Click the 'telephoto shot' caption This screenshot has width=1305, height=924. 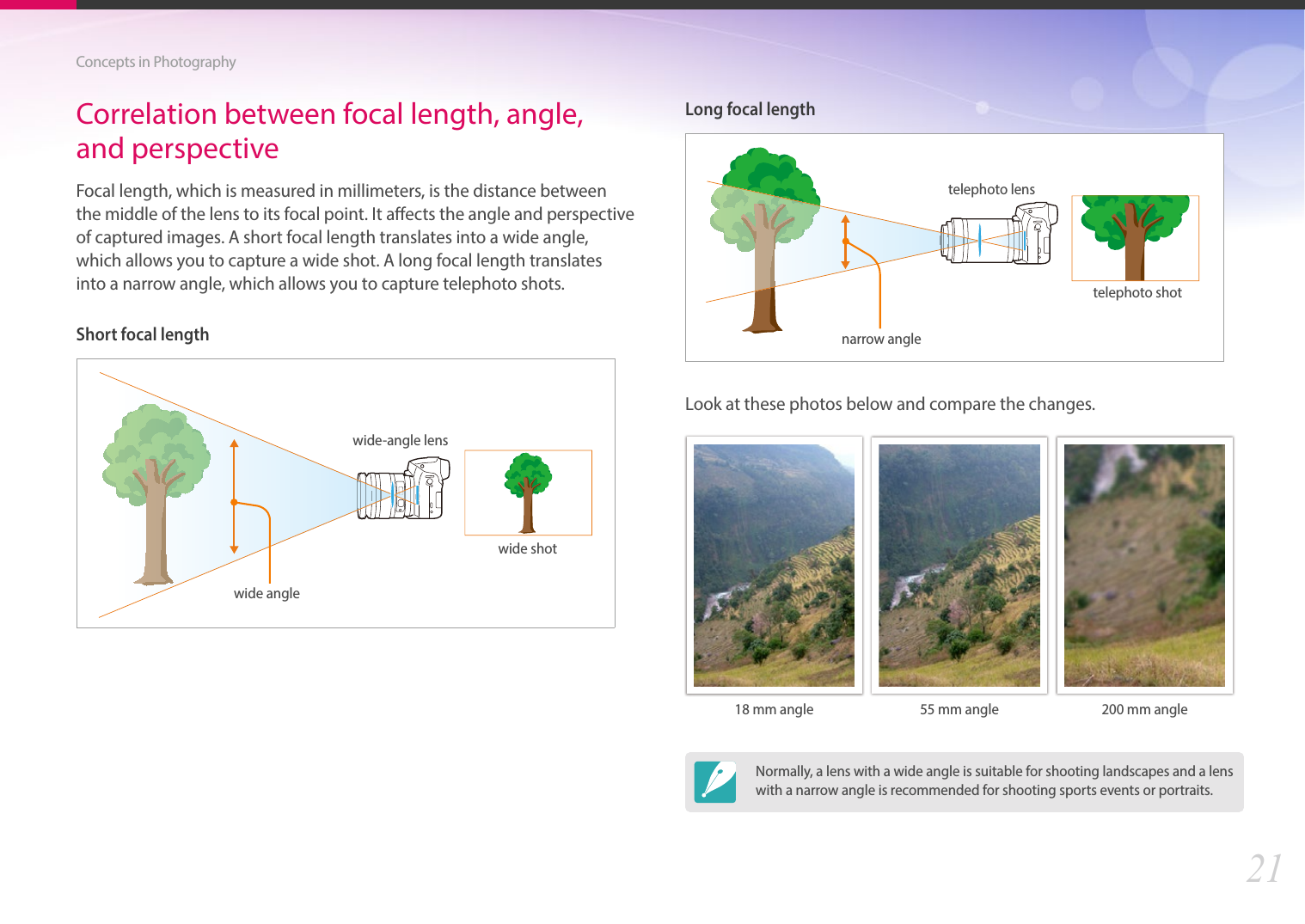point(1137,292)
